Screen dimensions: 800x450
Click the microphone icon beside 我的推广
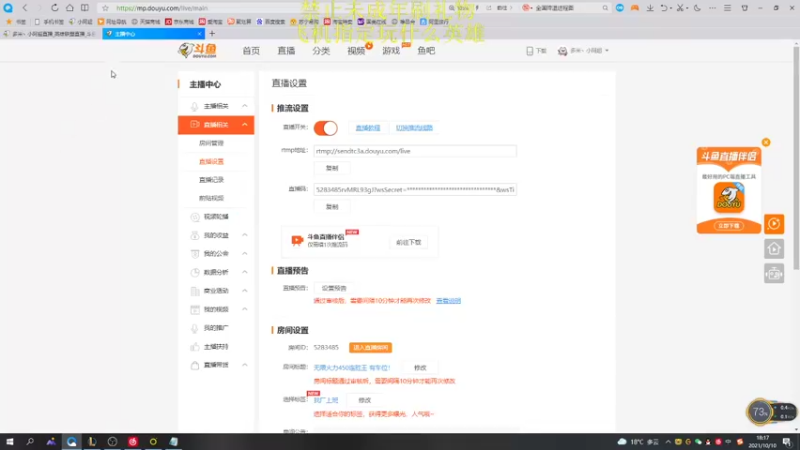click(x=194, y=328)
